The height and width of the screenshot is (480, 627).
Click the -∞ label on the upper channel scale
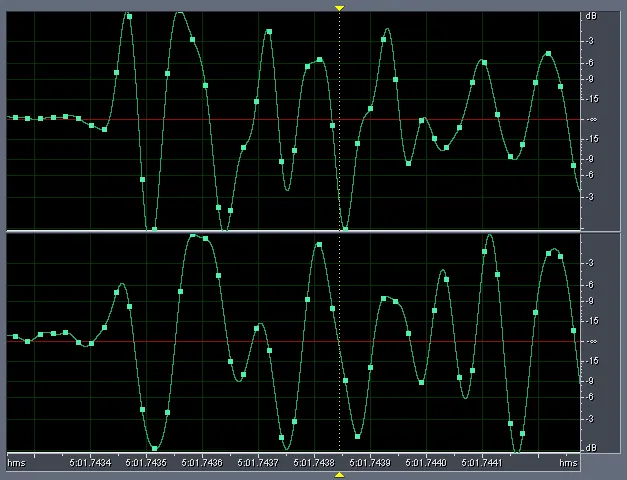590,119
